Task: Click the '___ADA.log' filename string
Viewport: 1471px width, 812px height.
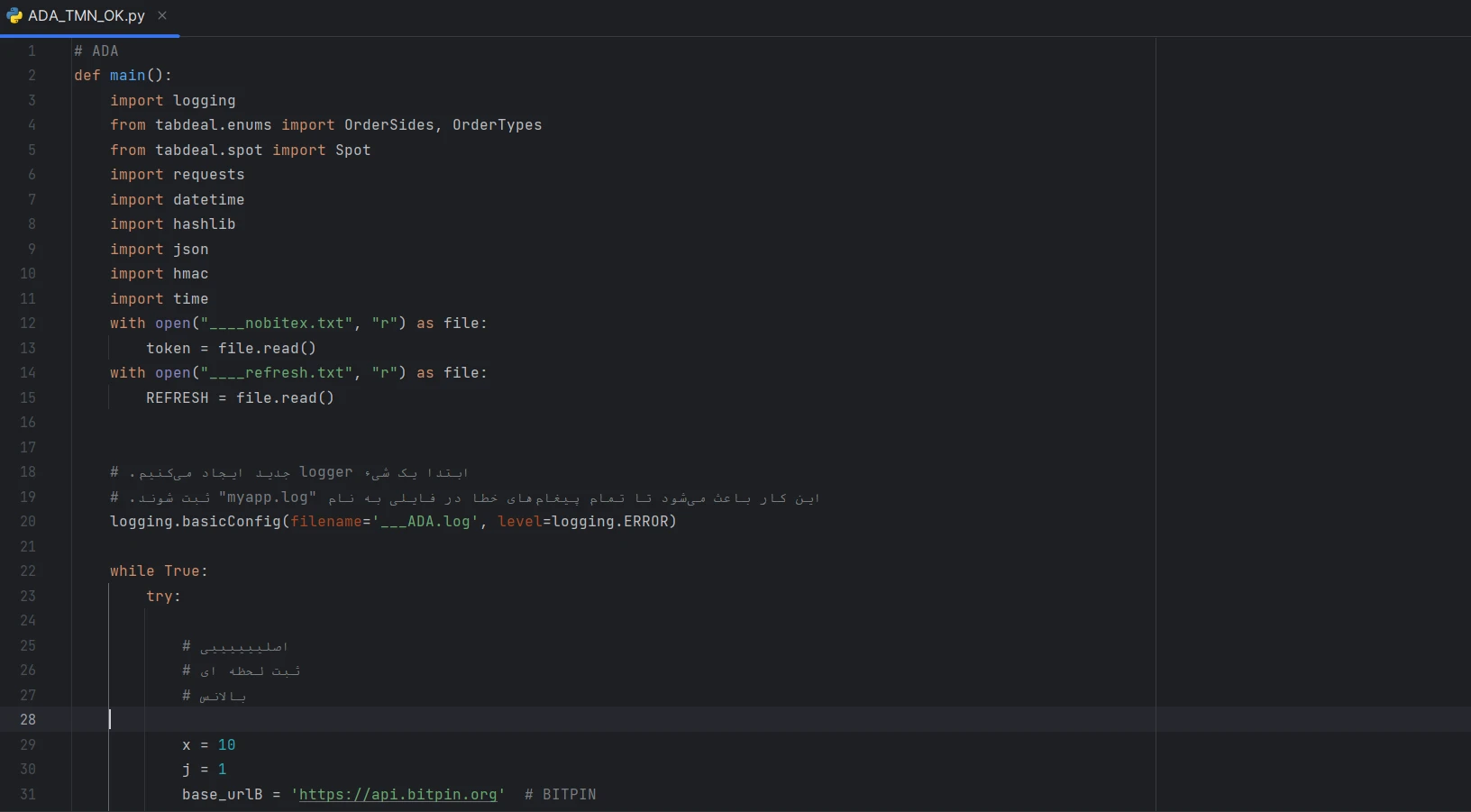Action: click(x=425, y=522)
